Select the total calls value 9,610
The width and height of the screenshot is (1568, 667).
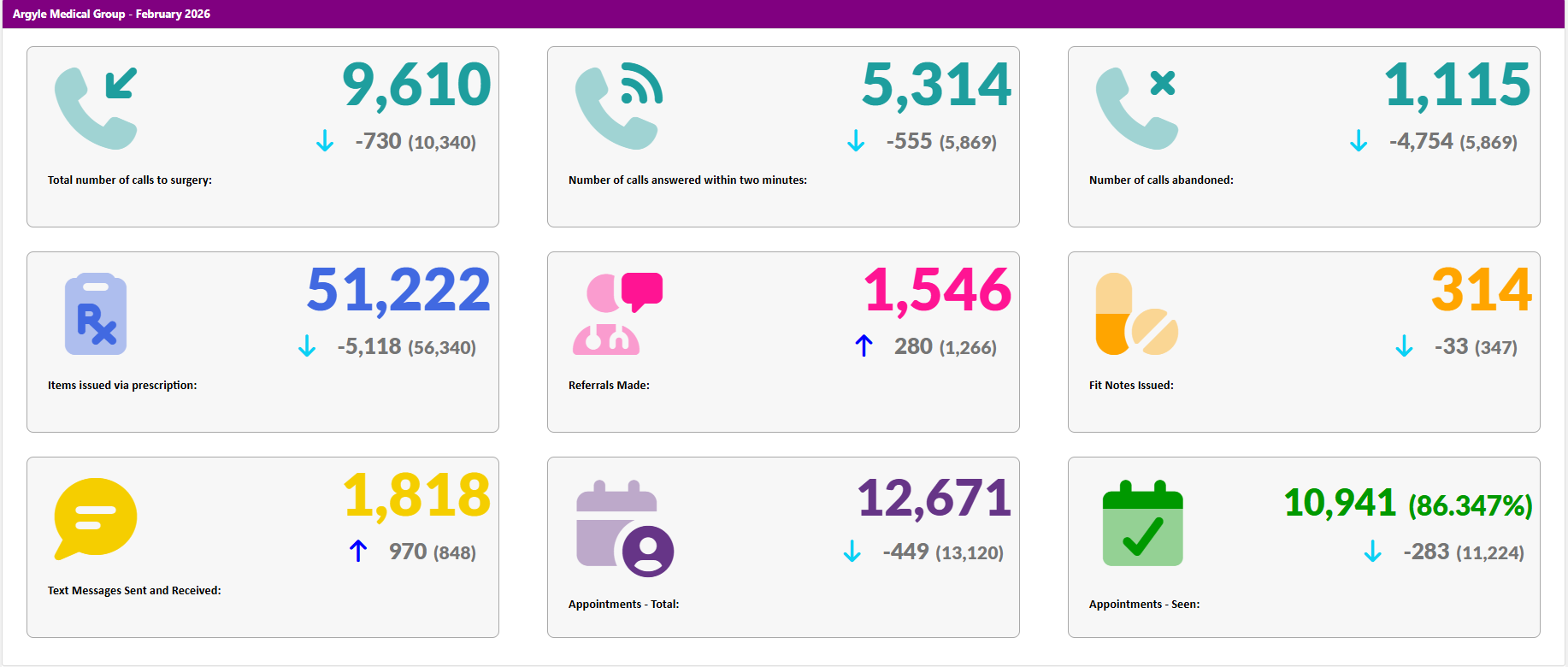(416, 85)
